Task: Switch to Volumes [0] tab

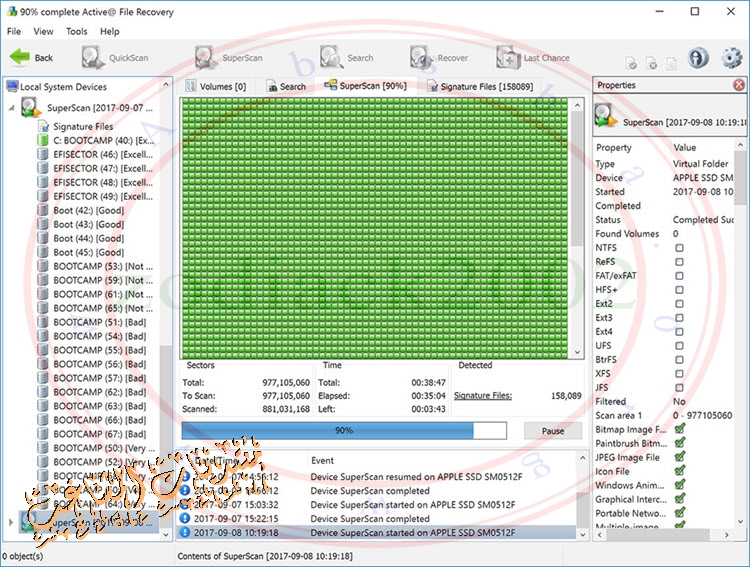Action: [x=216, y=87]
